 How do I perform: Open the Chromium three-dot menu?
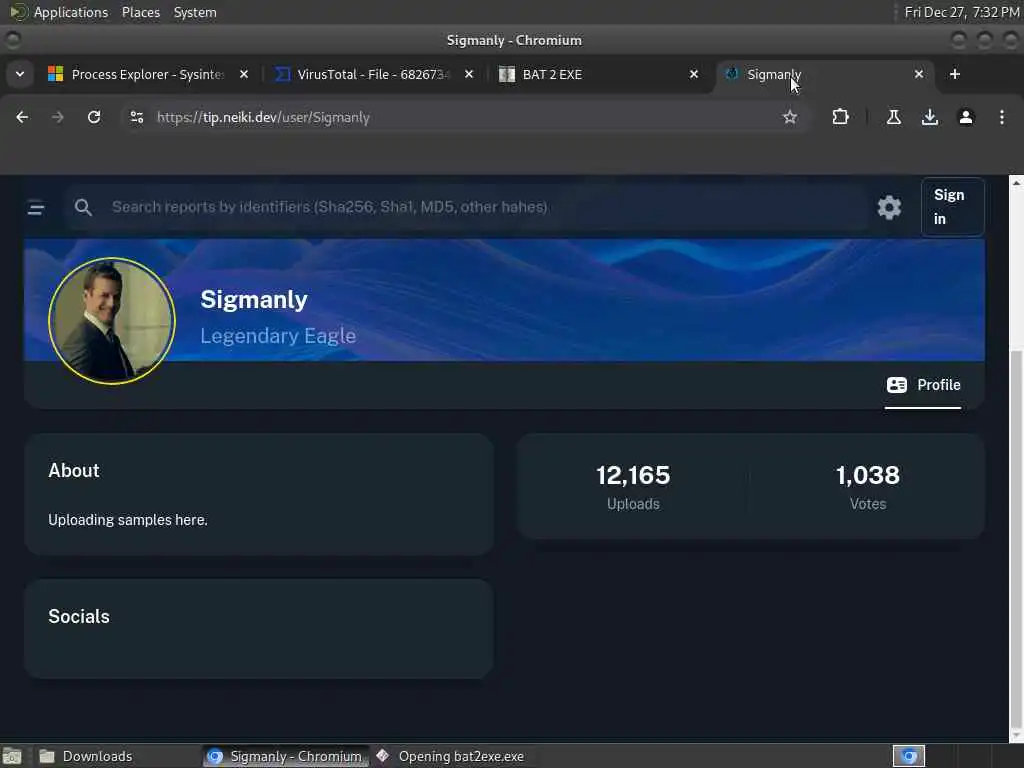coord(1002,117)
